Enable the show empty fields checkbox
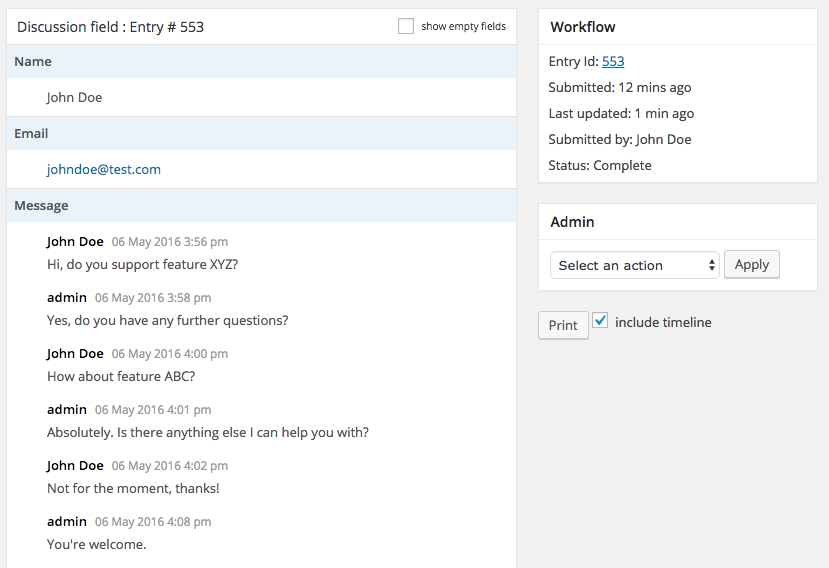 [x=406, y=27]
